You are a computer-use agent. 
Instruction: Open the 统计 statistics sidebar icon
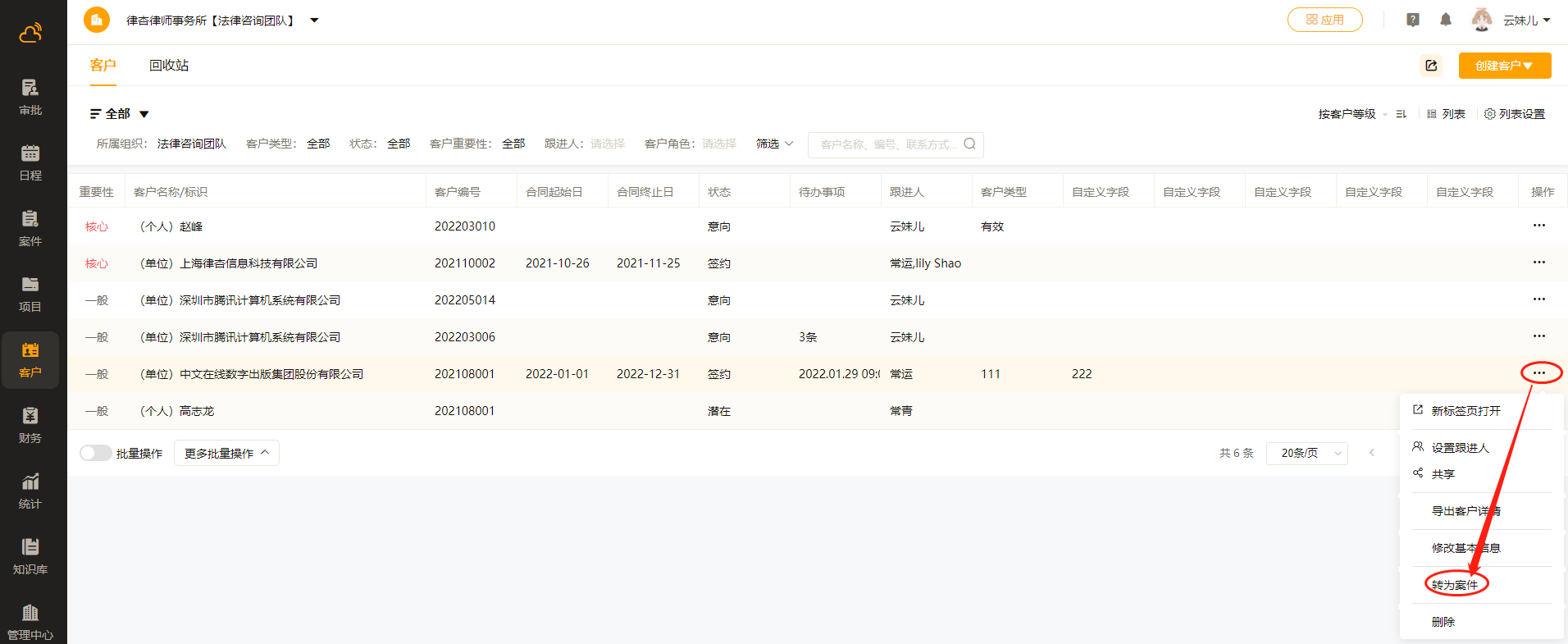pos(30,491)
